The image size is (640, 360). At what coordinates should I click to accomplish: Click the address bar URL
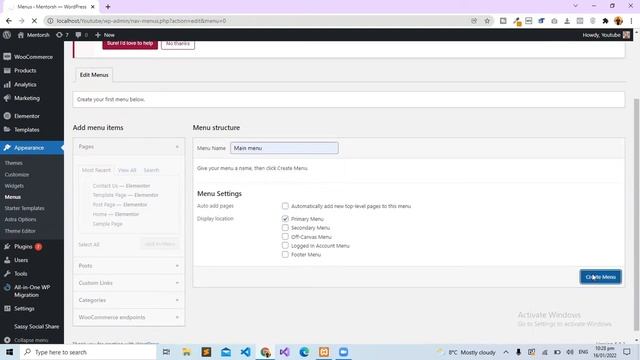coord(141,21)
